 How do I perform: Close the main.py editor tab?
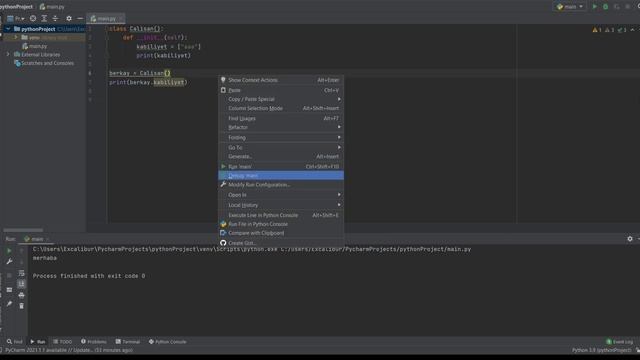[x=121, y=18]
